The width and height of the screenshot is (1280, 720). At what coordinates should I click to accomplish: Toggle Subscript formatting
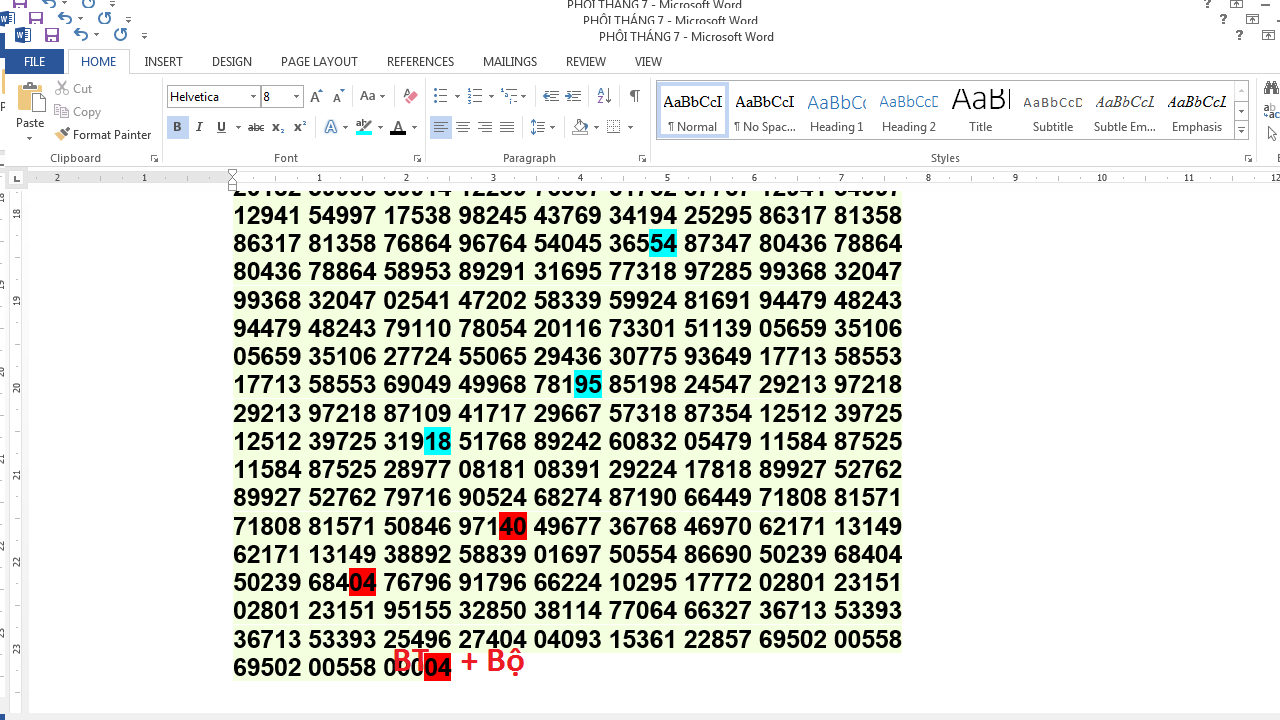277,127
